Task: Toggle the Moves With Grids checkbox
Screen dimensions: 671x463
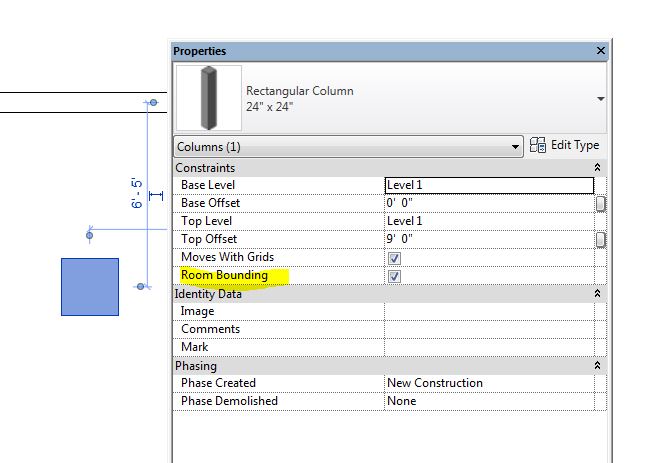Action: pos(394,258)
